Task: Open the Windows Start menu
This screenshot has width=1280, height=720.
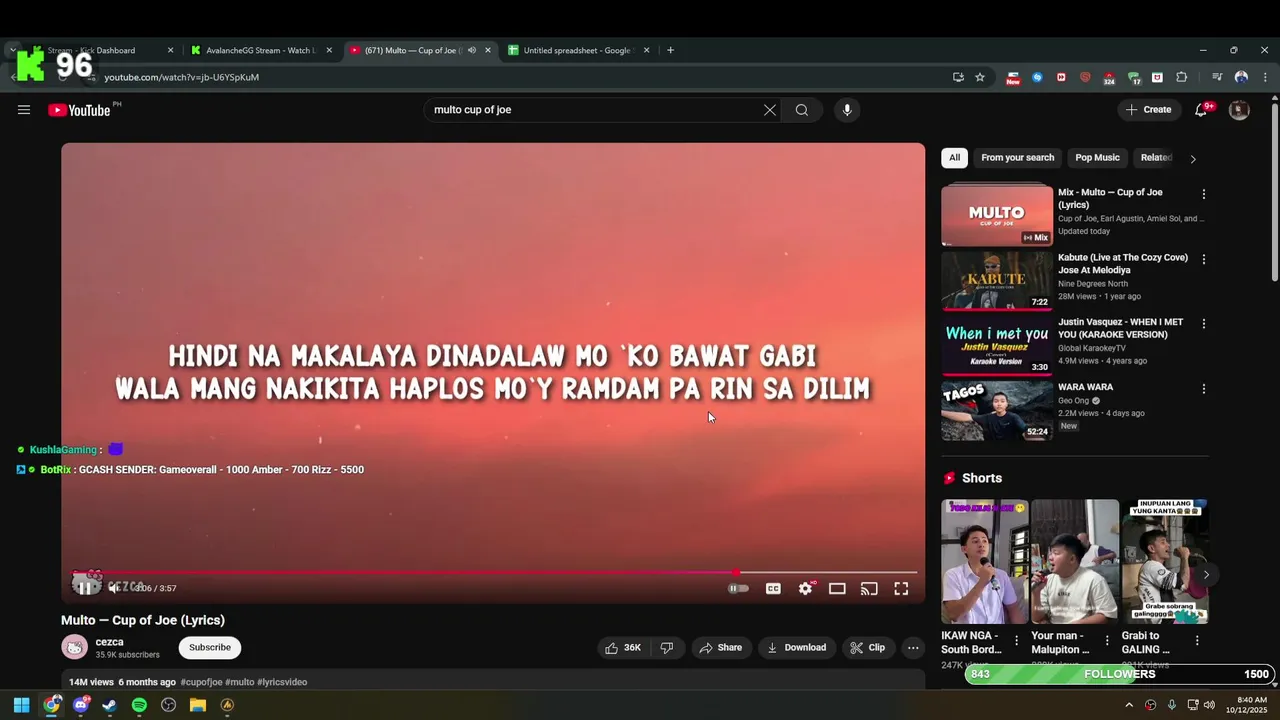Action: coord(21,705)
